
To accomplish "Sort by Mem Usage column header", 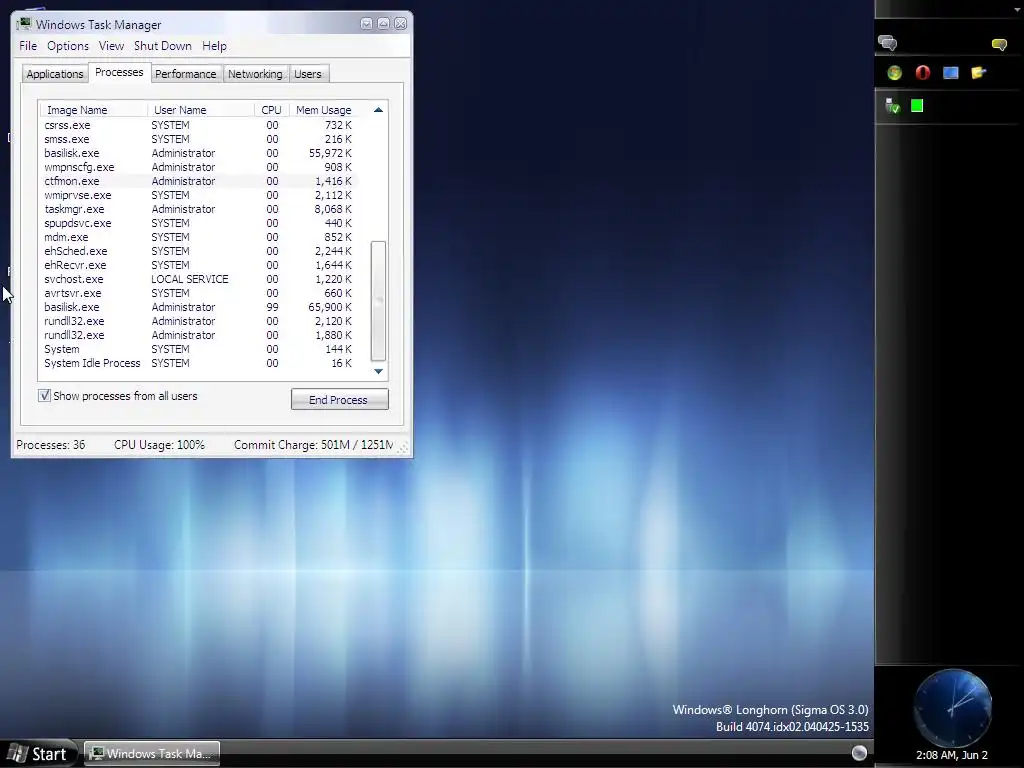I will click(x=323, y=110).
